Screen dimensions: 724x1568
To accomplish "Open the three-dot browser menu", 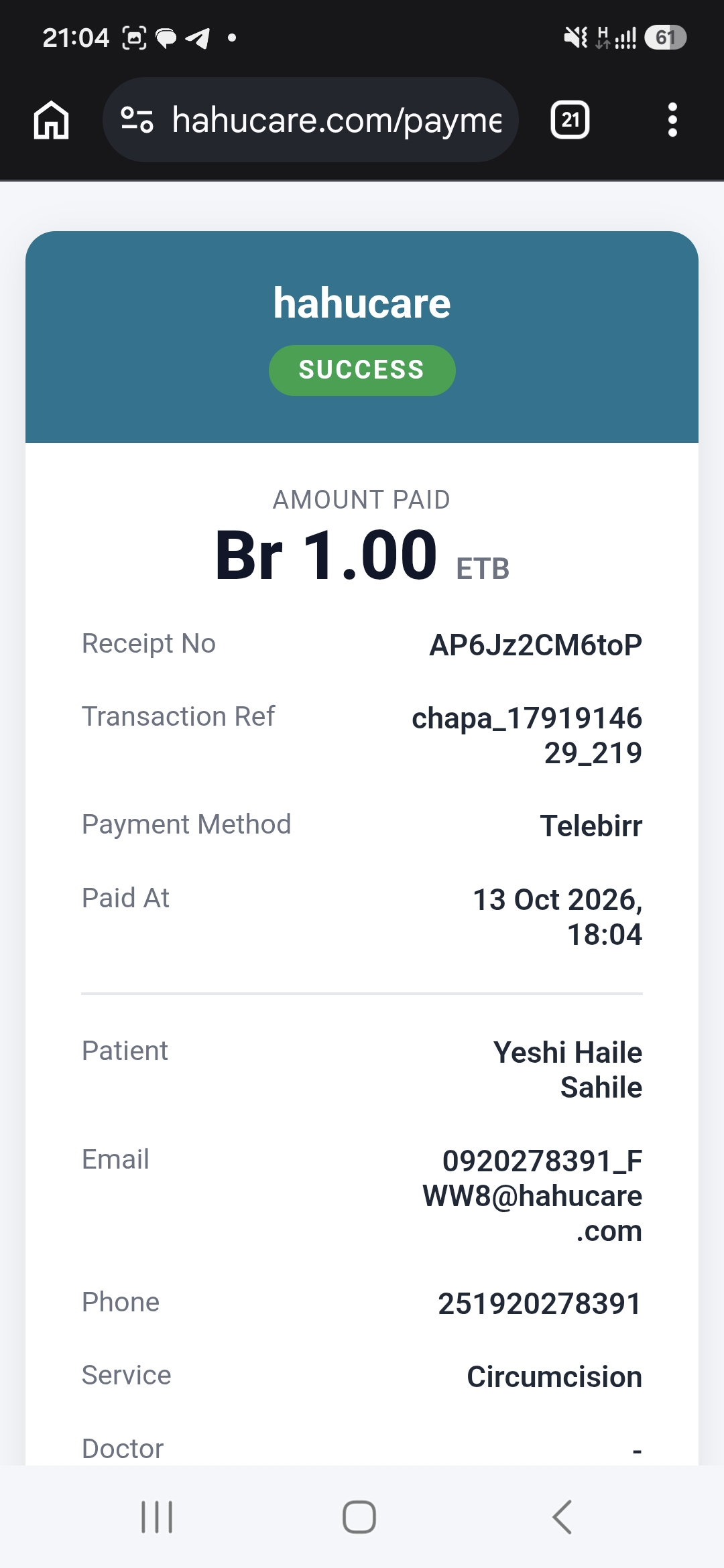I will coord(672,120).
